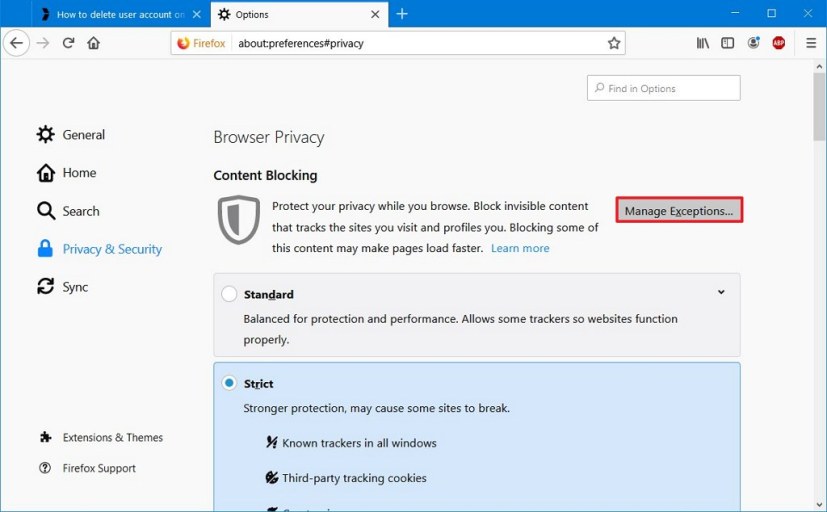
Task: Click the scrollbar down arrow
Action: pyautogui.click(x=819, y=505)
